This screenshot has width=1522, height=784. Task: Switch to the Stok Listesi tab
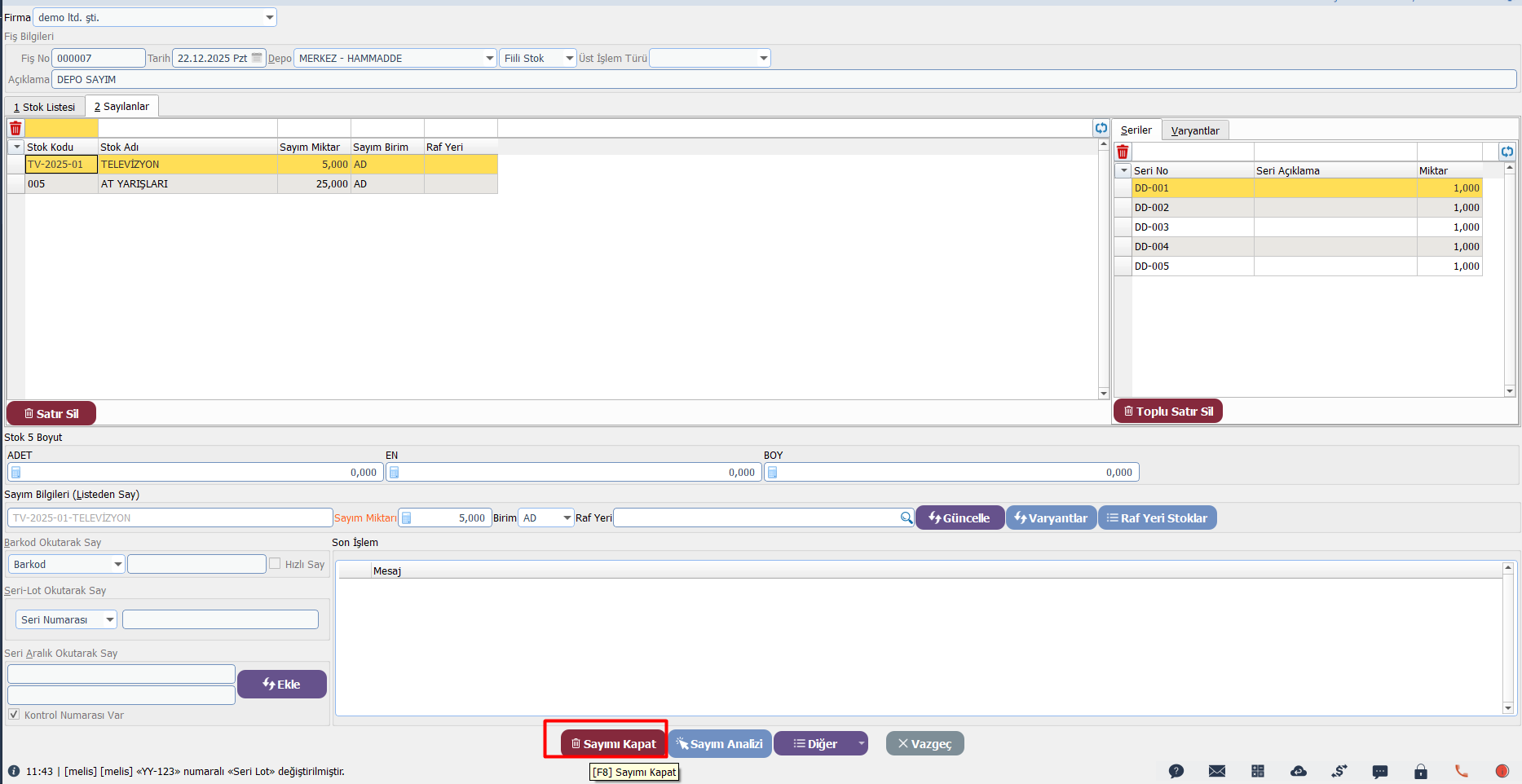pos(45,107)
